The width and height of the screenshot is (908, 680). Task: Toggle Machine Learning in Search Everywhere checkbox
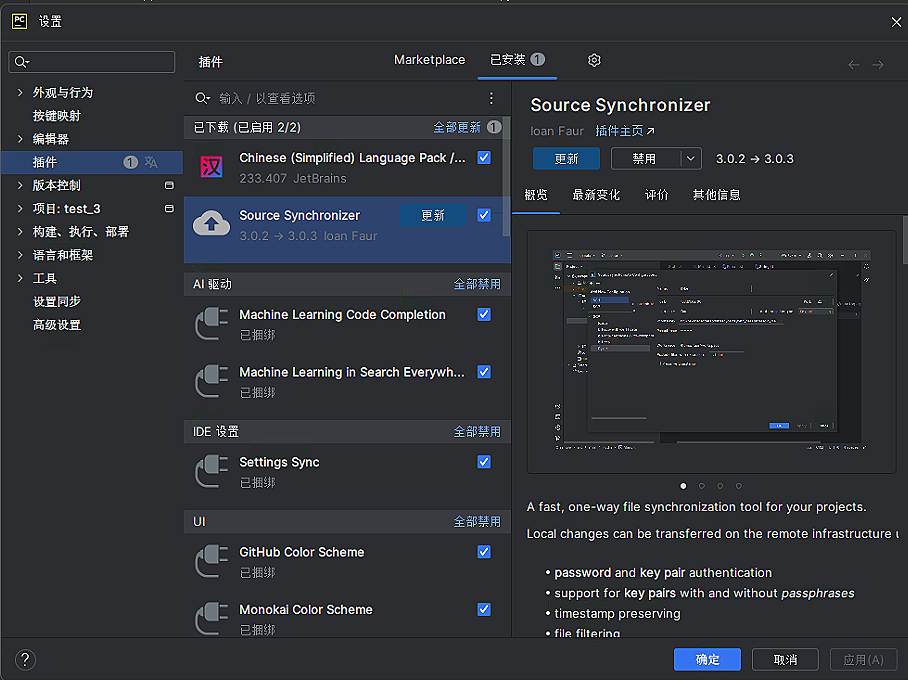484,372
